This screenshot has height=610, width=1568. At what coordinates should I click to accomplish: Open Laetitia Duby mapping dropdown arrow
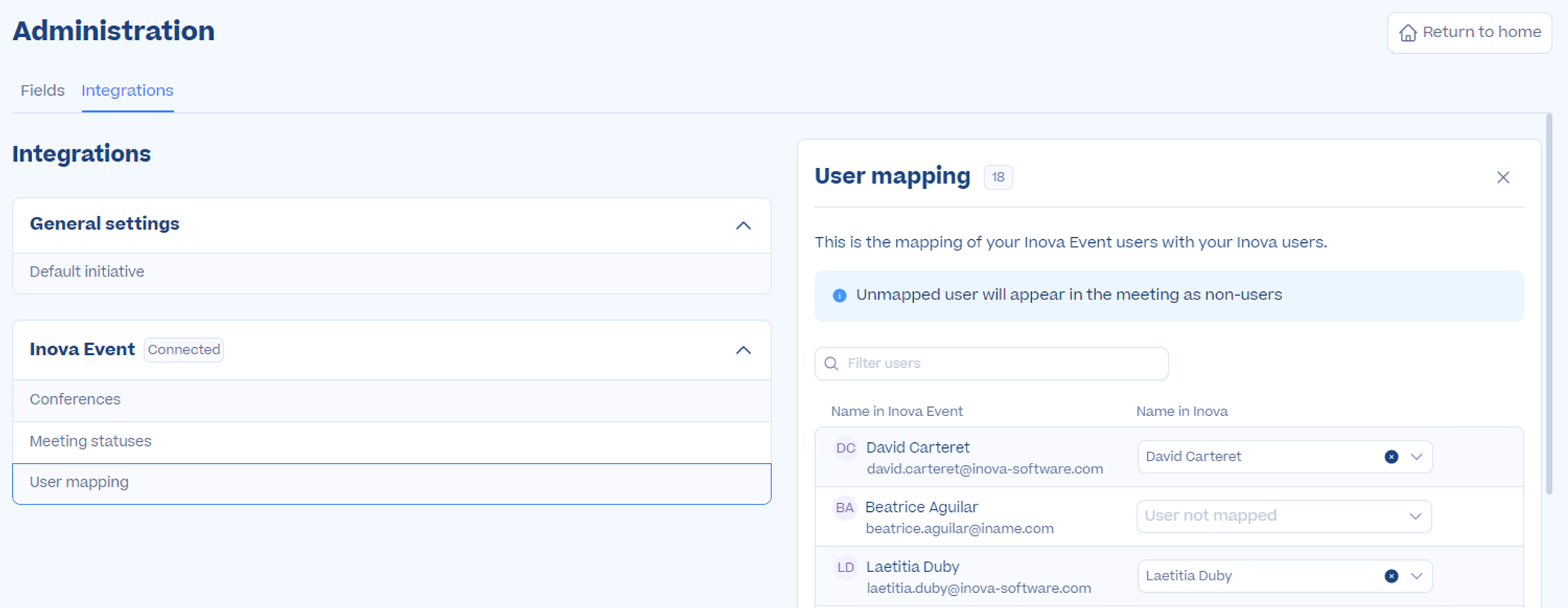1417,577
